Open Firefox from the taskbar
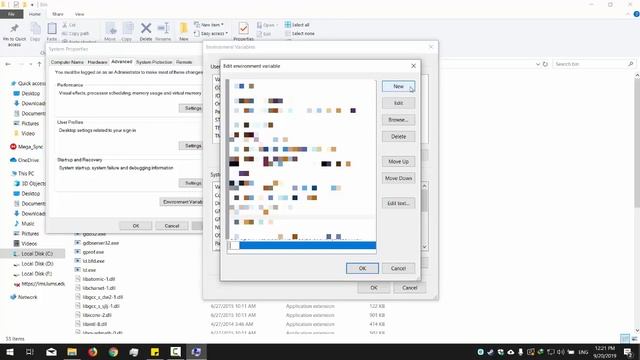Screen dimensions: 640x360 pos(93,352)
